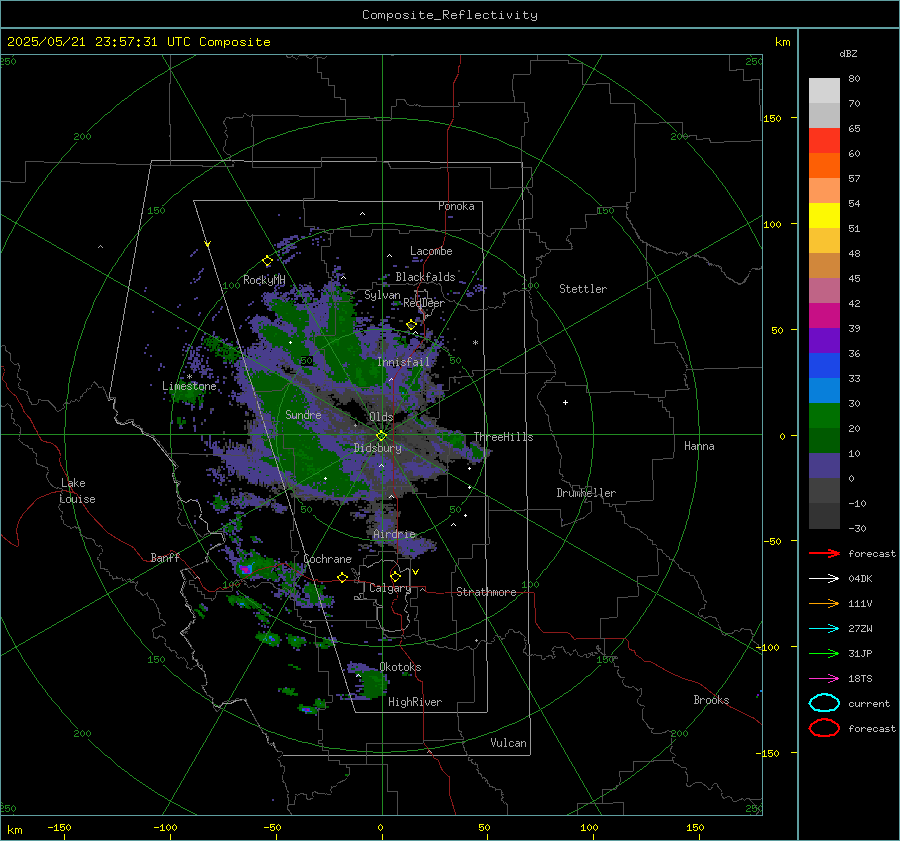The height and width of the screenshot is (841, 900).
Task: Click the Vulcan label
Action: (508, 743)
